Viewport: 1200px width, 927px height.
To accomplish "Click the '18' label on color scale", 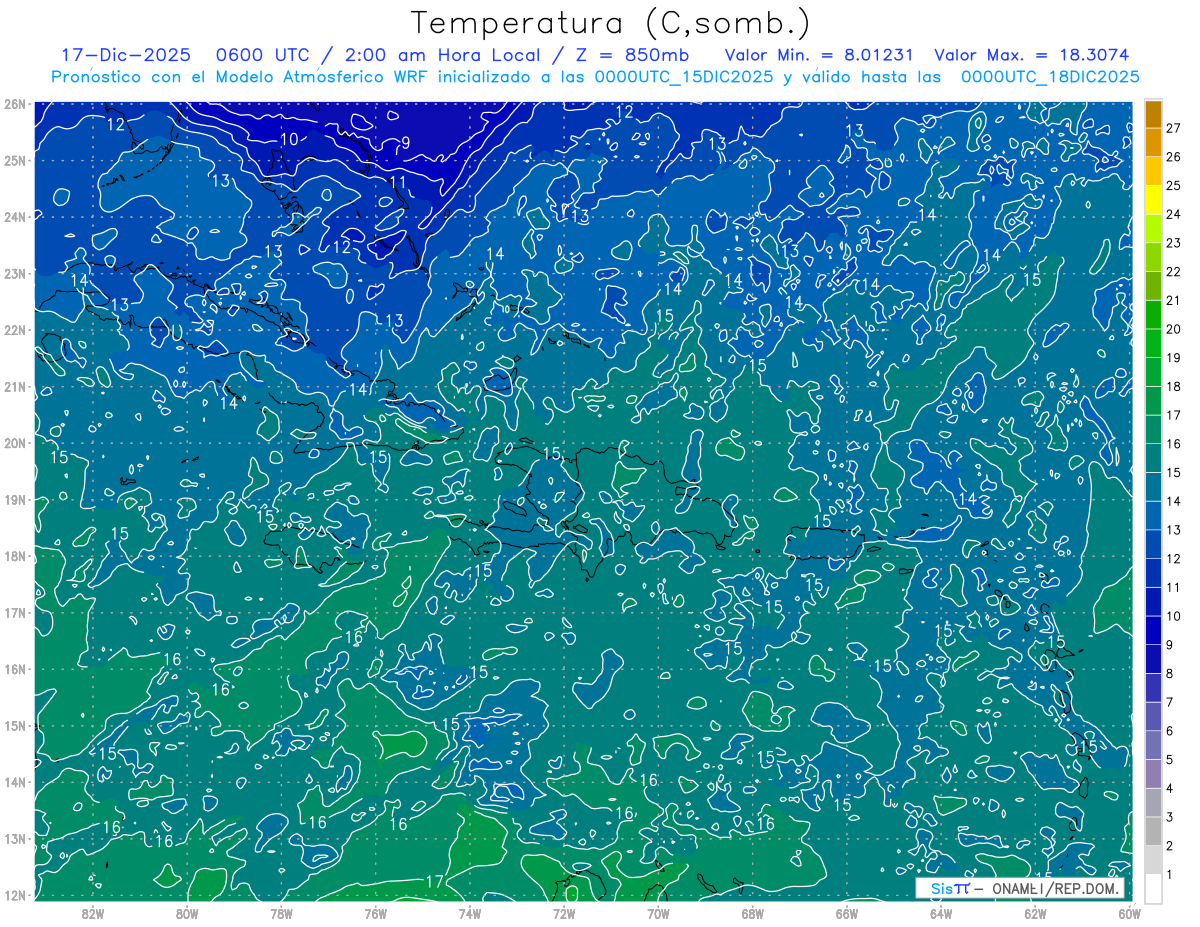I will point(1174,386).
